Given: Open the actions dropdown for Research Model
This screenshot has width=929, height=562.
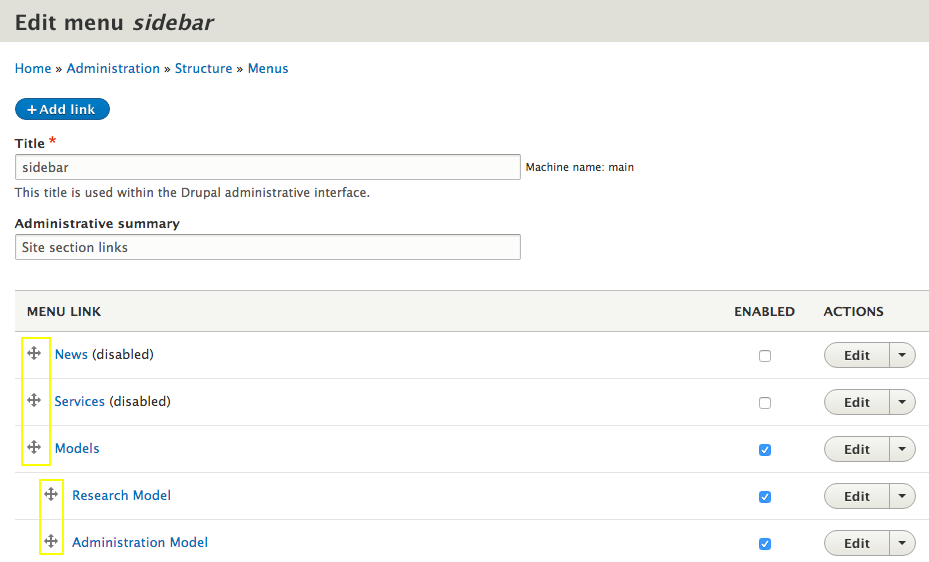Looking at the screenshot, I should 902,496.
